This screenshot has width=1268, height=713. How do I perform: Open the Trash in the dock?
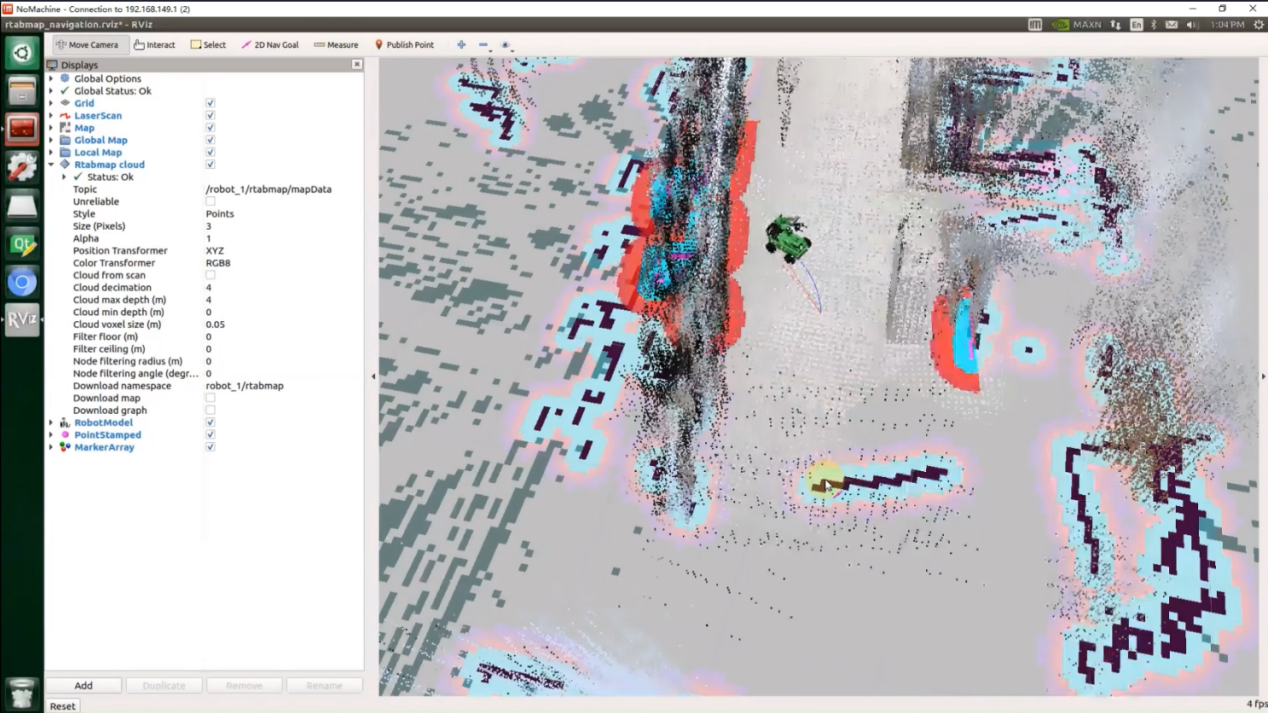22,692
